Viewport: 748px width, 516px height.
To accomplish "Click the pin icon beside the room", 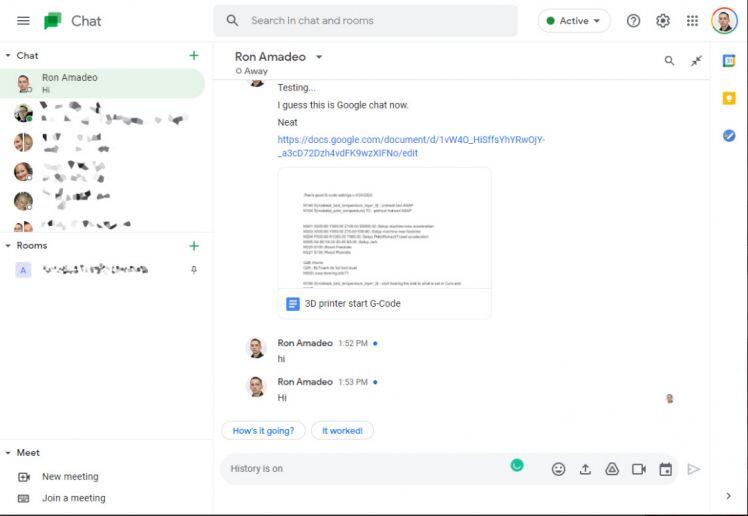I will (194, 270).
